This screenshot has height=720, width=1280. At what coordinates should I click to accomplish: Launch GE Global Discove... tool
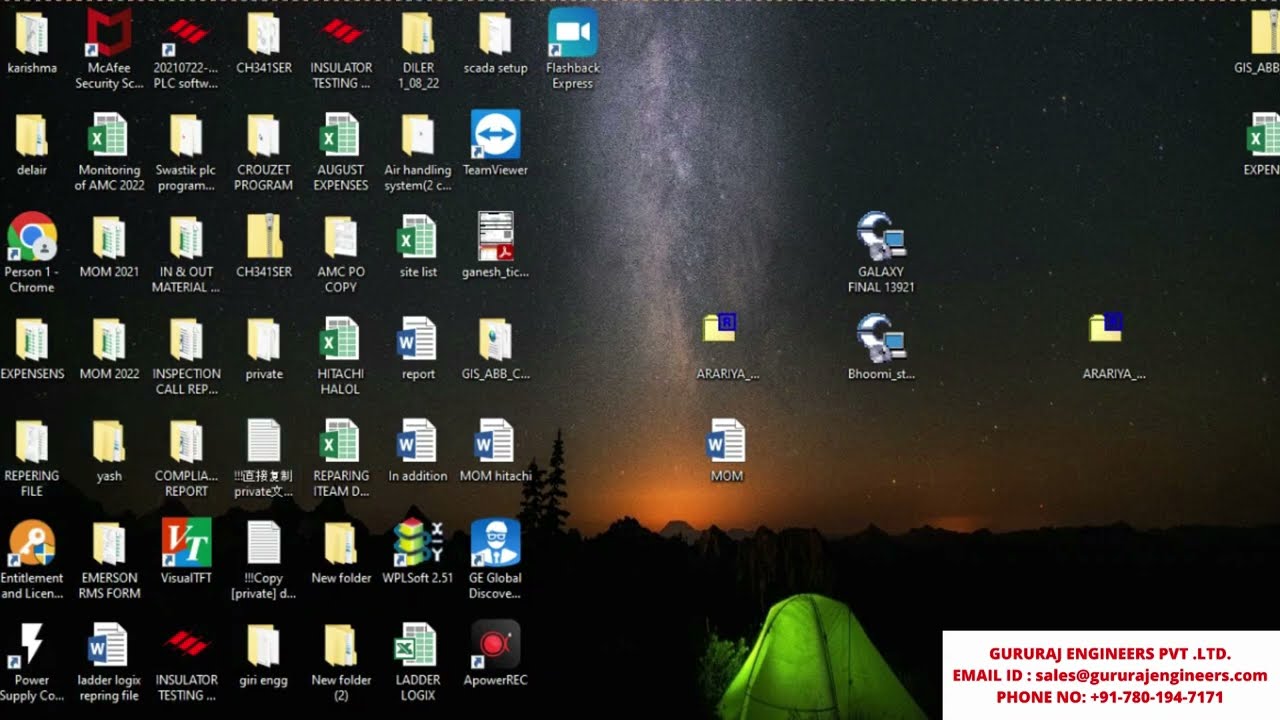tap(495, 559)
